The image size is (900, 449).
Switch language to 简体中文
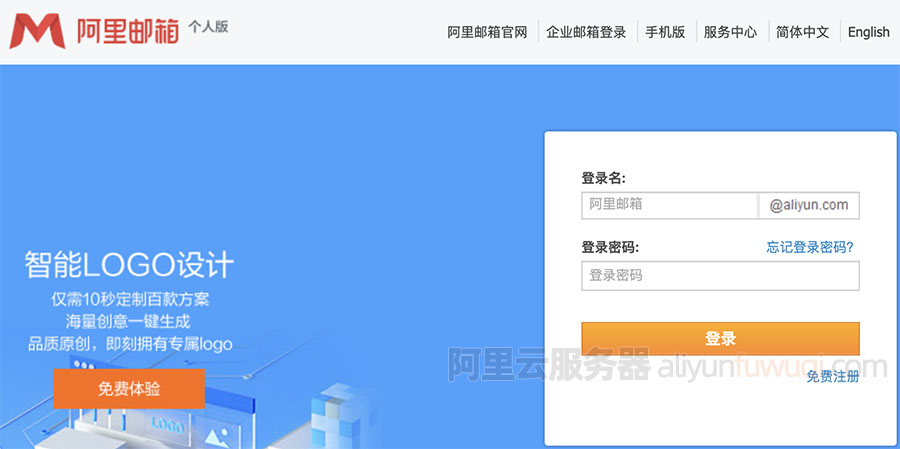pyautogui.click(x=802, y=32)
